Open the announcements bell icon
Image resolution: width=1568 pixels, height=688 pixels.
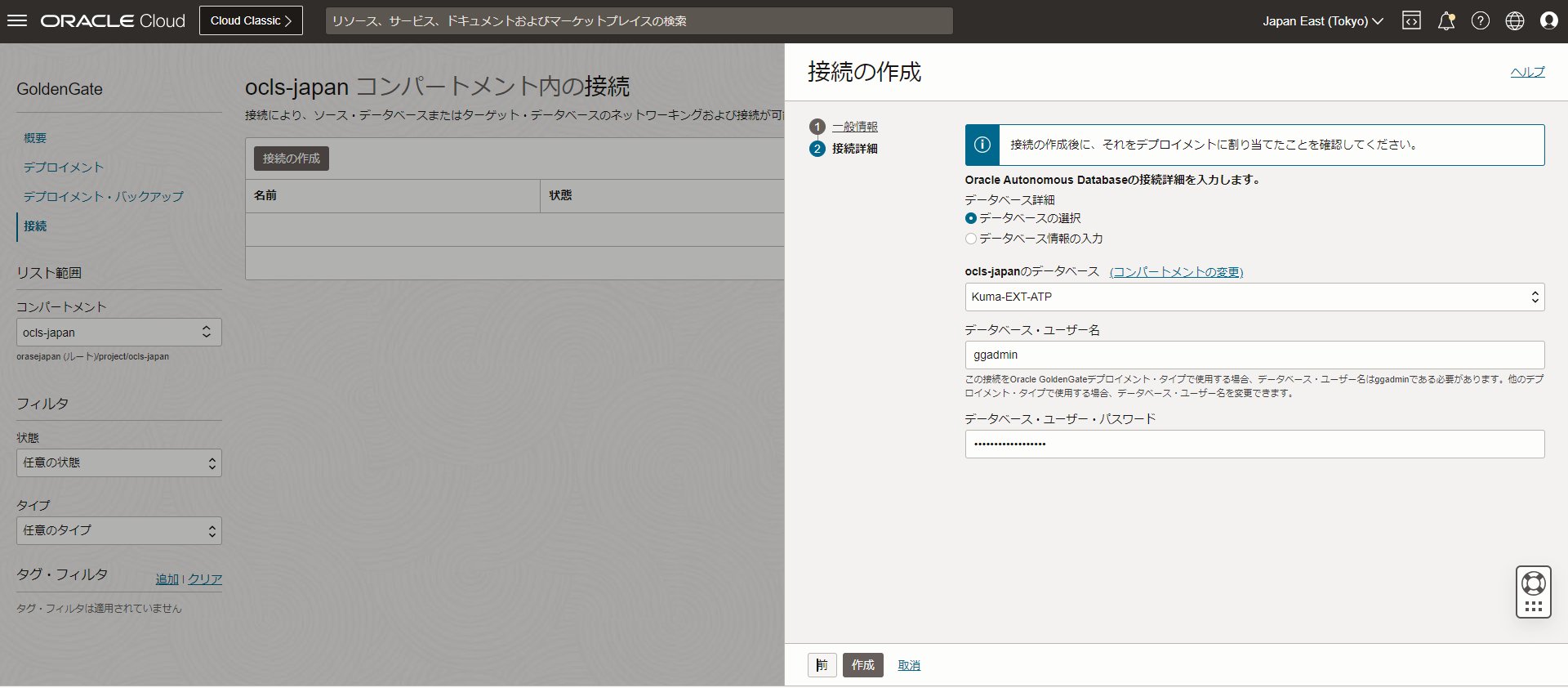(x=1446, y=21)
